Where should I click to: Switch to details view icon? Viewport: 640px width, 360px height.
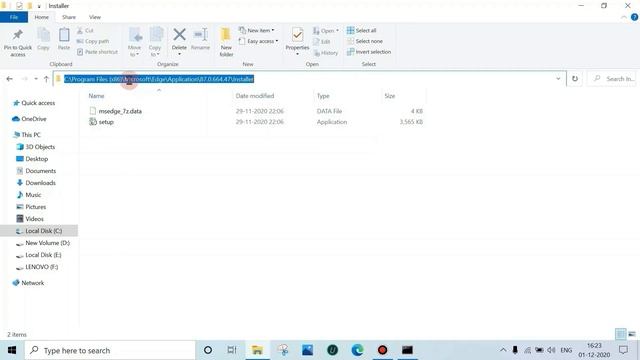coord(620,334)
